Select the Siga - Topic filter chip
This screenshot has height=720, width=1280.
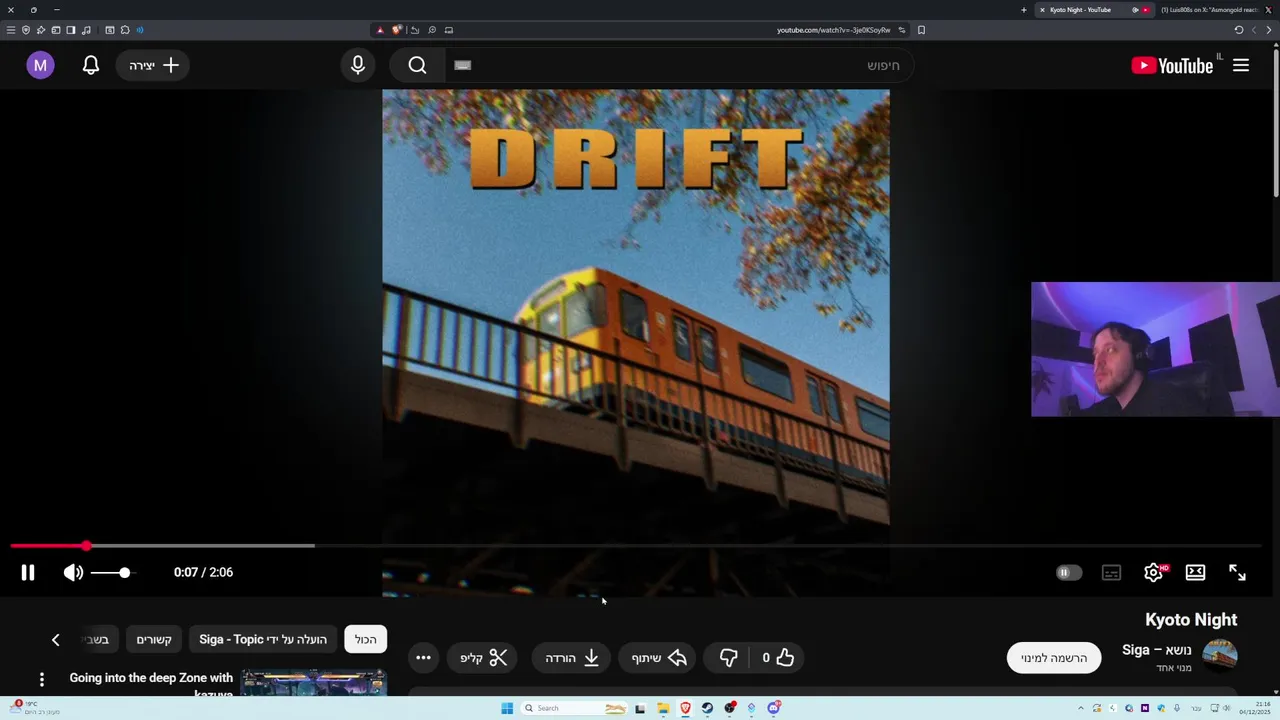point(263,639)
